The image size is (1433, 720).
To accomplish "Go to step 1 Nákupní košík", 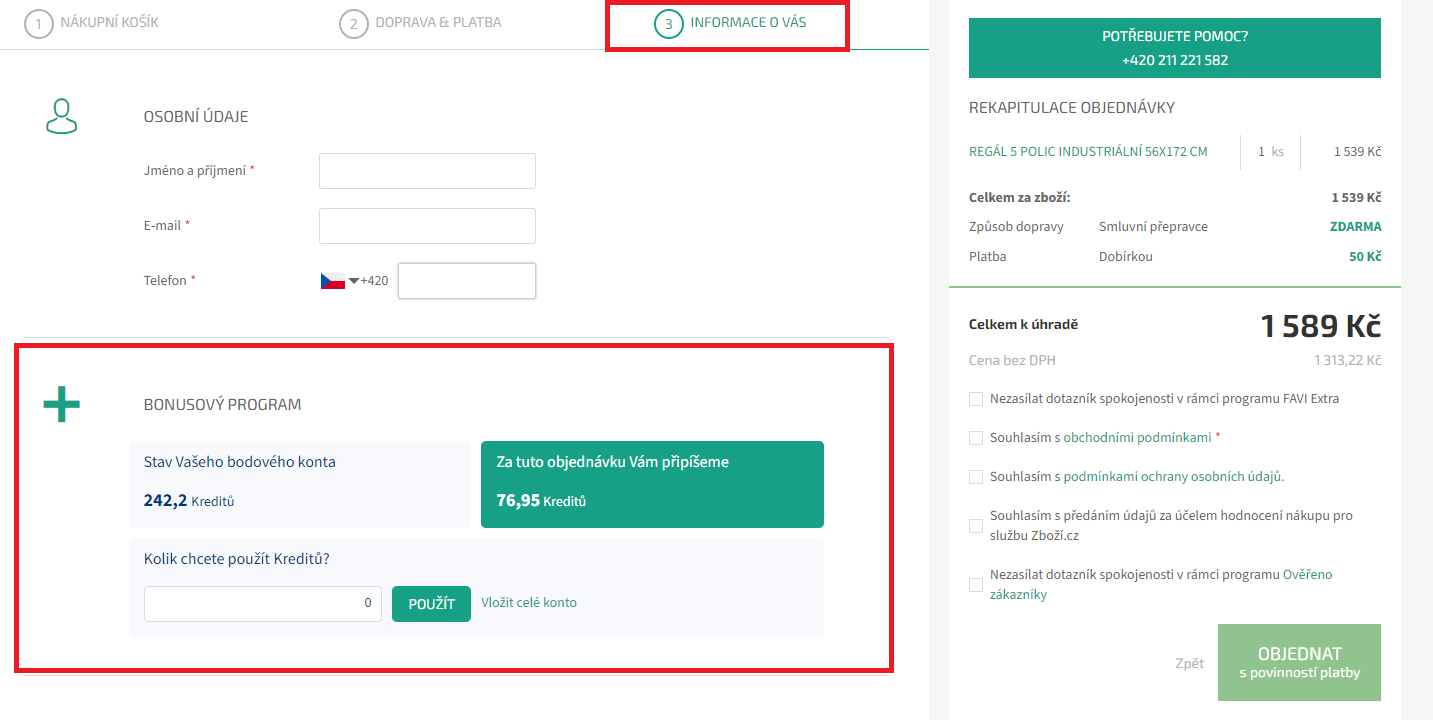I will point(92,23).
